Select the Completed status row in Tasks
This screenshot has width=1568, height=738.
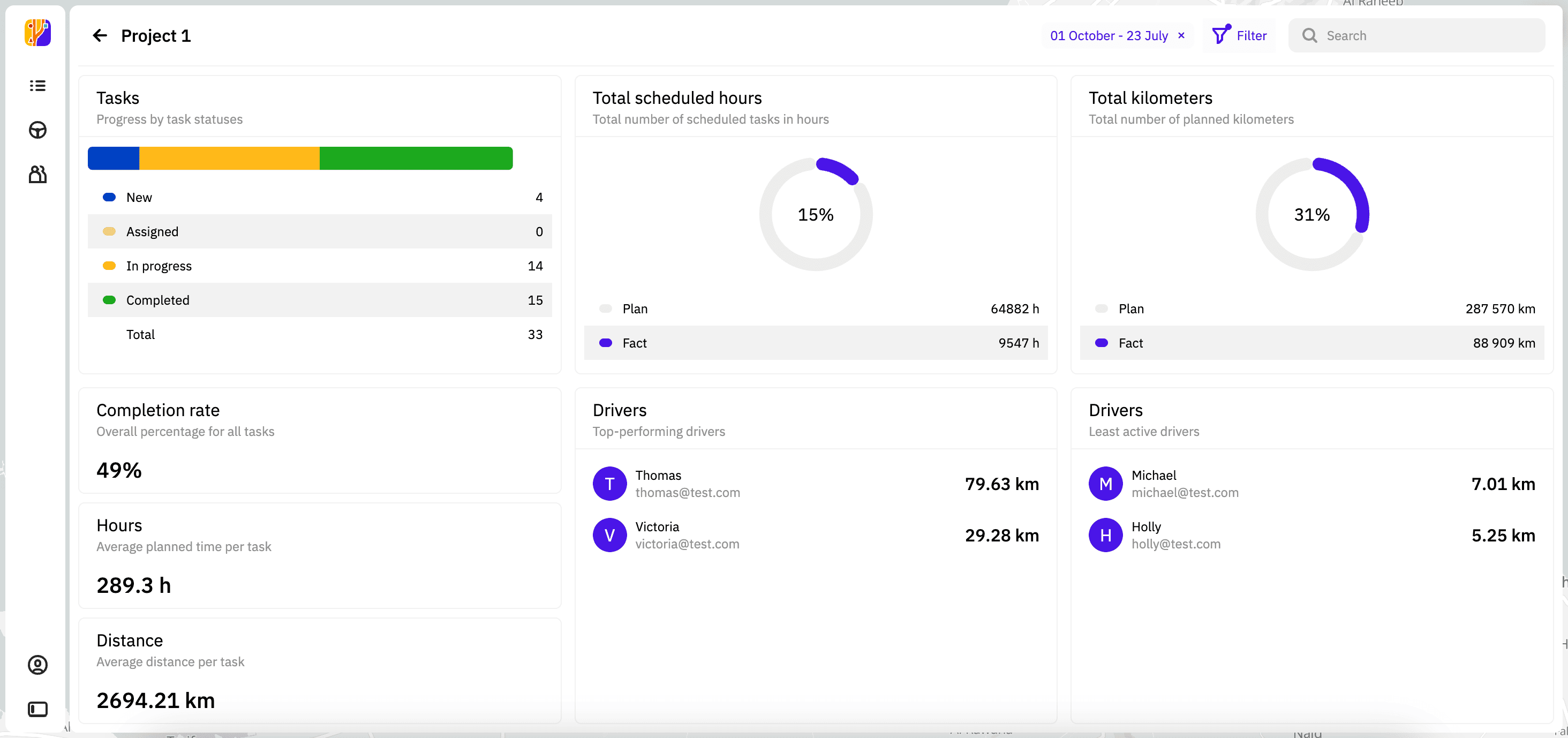tap(320, 299)
